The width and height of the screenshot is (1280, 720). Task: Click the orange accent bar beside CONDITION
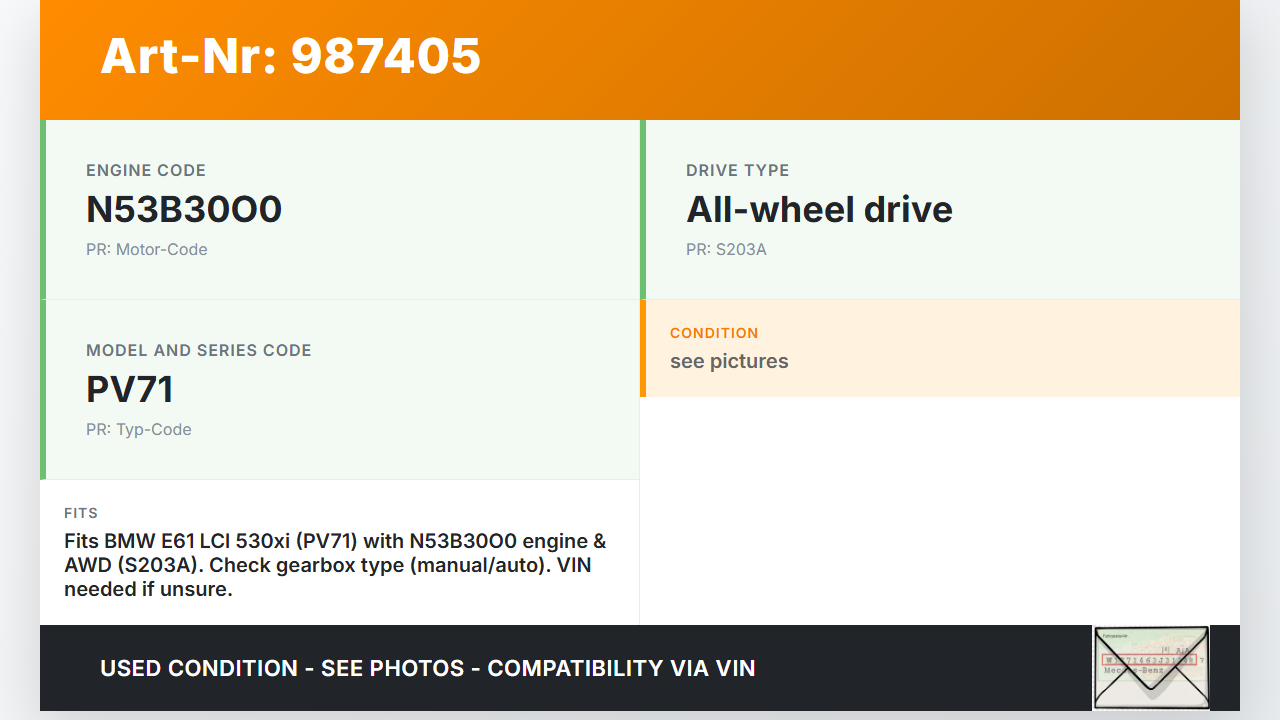tap(643, 348)
